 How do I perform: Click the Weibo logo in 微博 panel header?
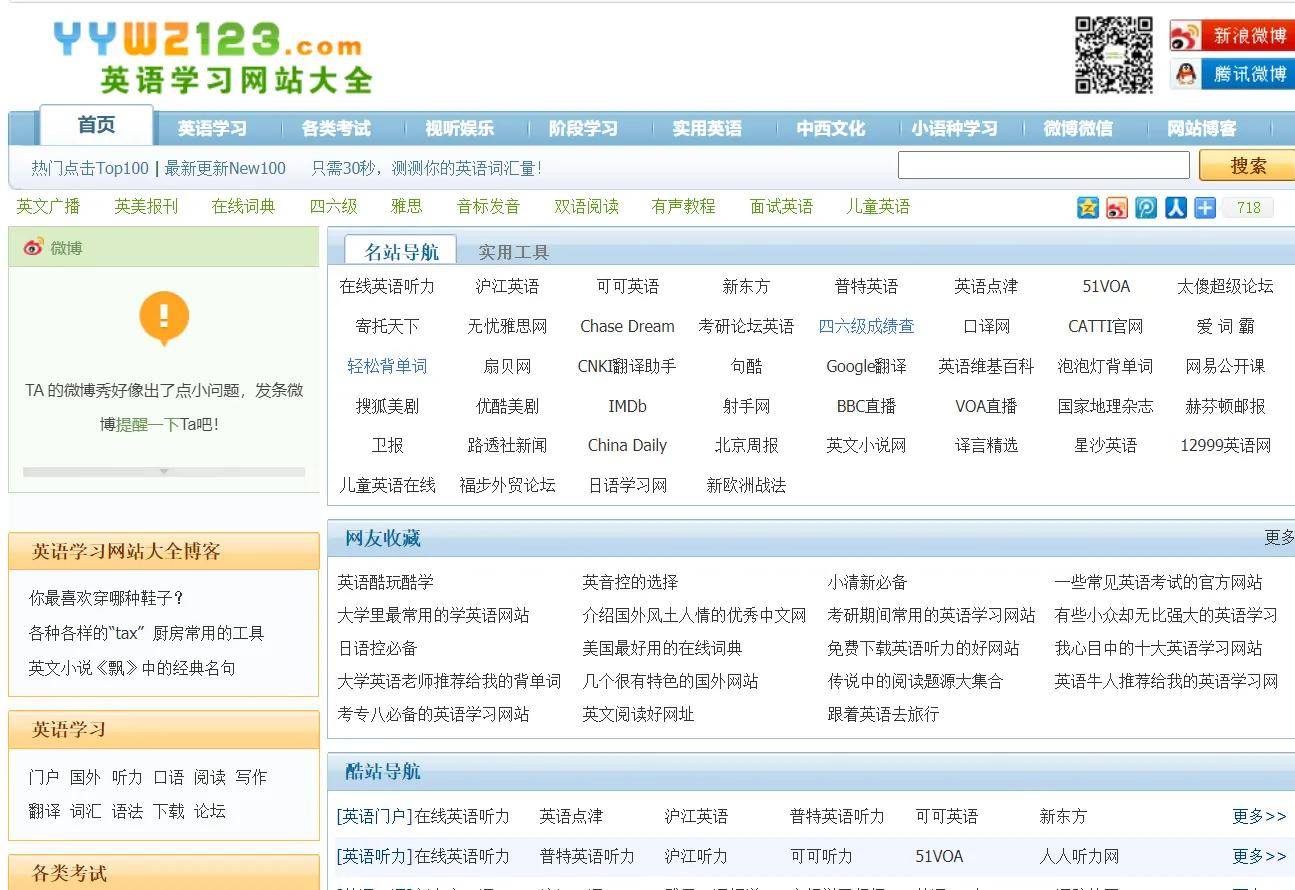pos(34,247)
